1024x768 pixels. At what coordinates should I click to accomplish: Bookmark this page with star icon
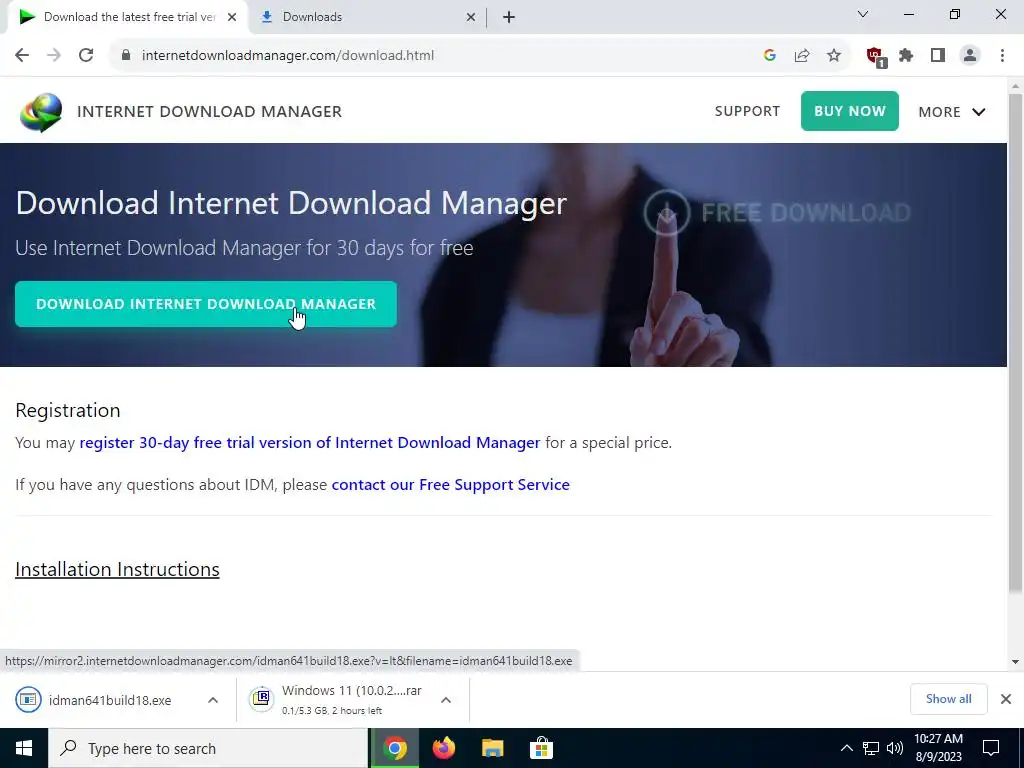[x=834, y=56]
